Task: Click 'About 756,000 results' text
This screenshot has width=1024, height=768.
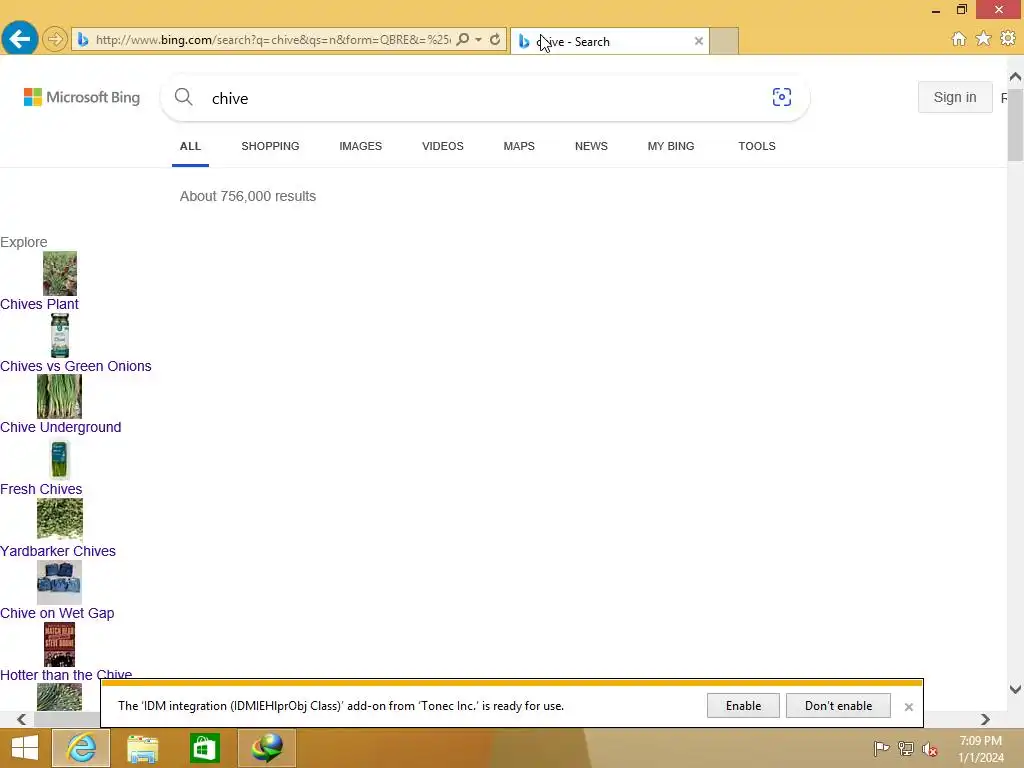Action: coord(248,196)
